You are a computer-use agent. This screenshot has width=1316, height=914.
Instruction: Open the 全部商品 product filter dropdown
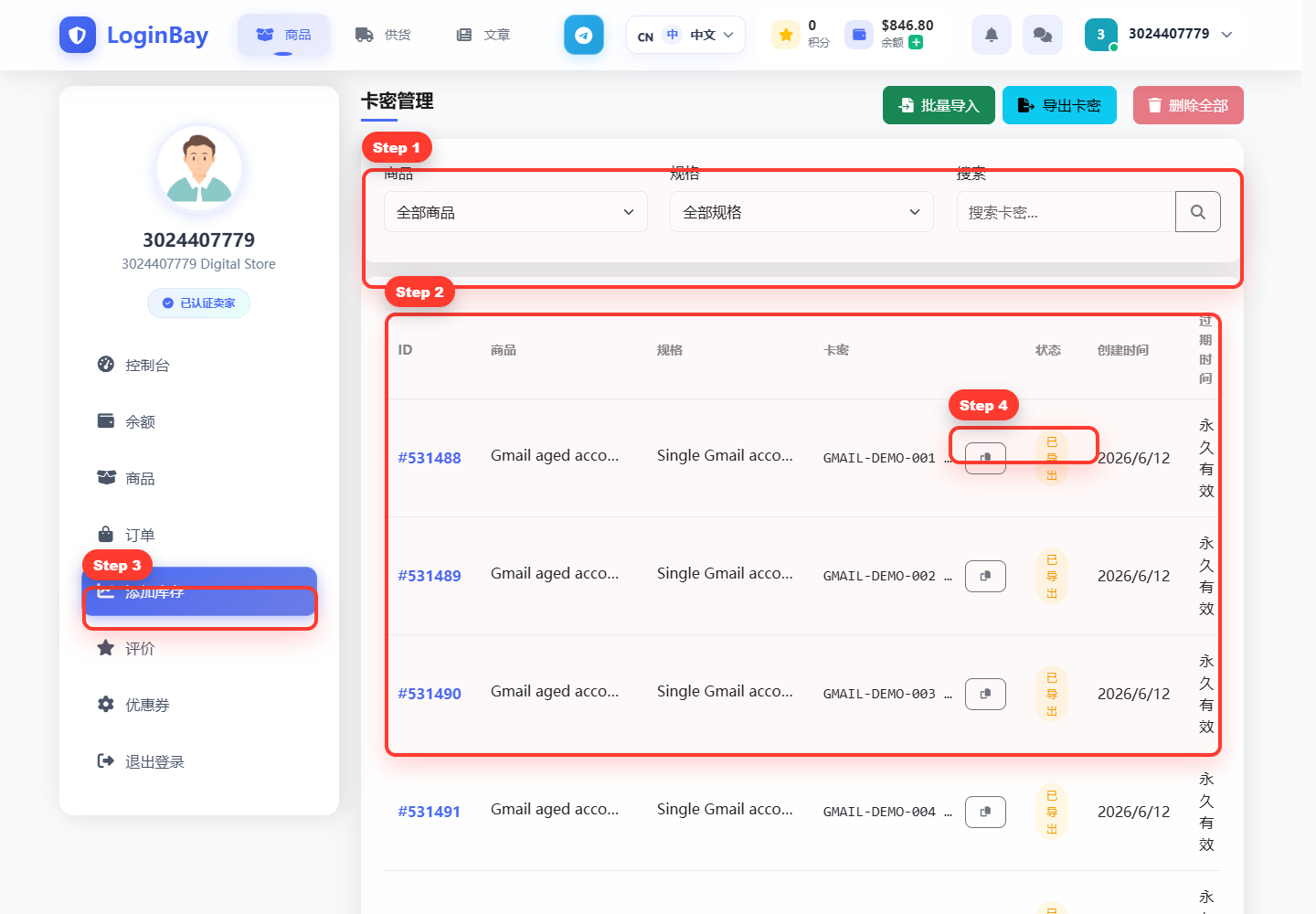click(515, 212)
